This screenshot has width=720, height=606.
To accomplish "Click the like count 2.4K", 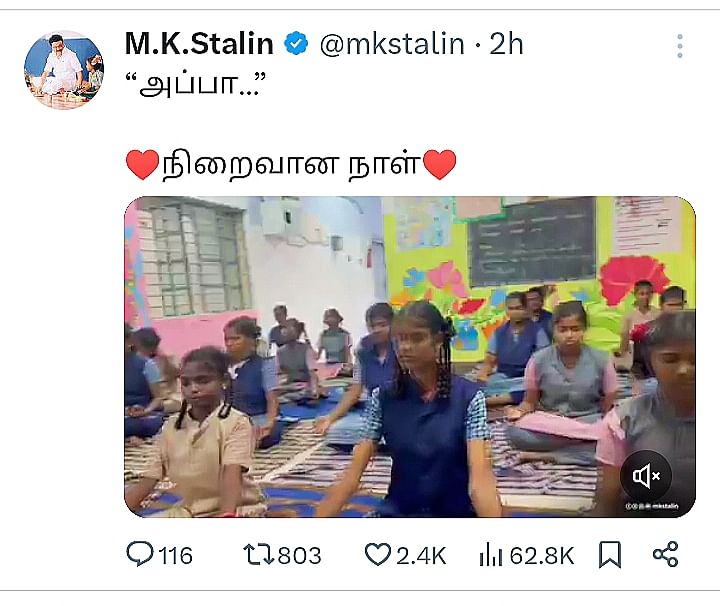I will [x=421, y=555].
